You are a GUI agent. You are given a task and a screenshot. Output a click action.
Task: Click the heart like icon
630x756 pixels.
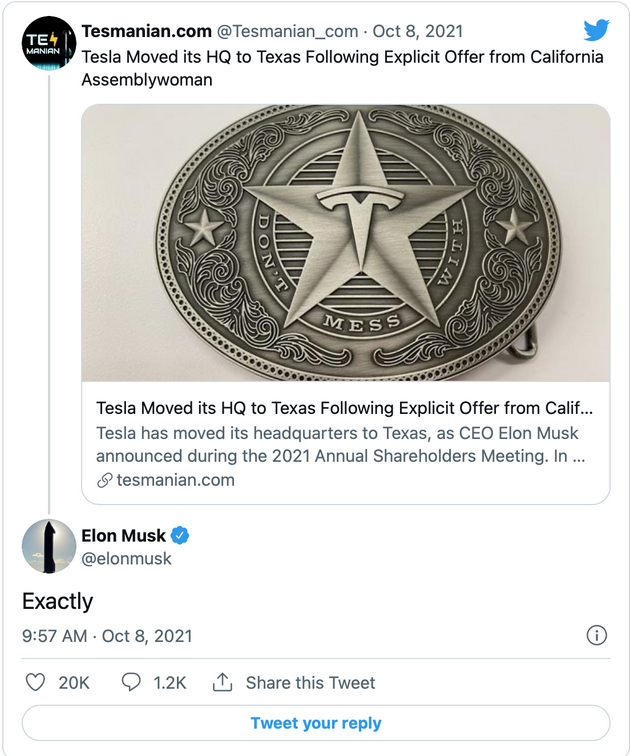(35, 683)
